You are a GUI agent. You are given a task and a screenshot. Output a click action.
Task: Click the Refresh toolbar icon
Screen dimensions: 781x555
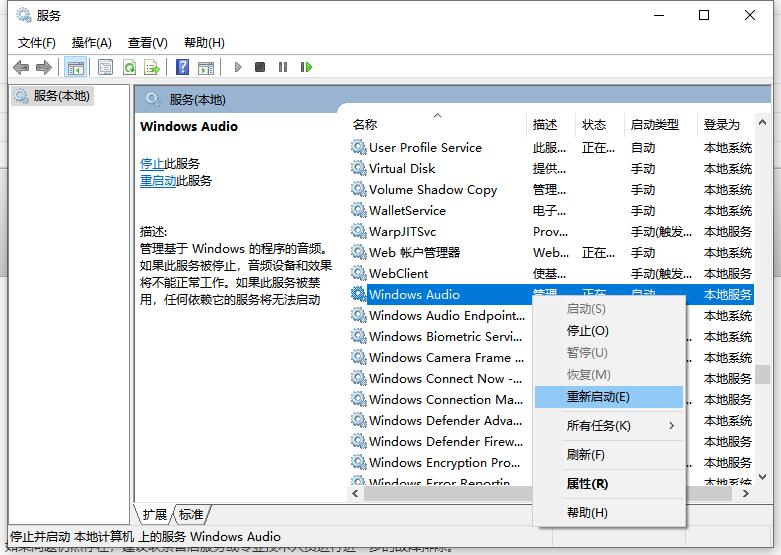tap(129, 67)
